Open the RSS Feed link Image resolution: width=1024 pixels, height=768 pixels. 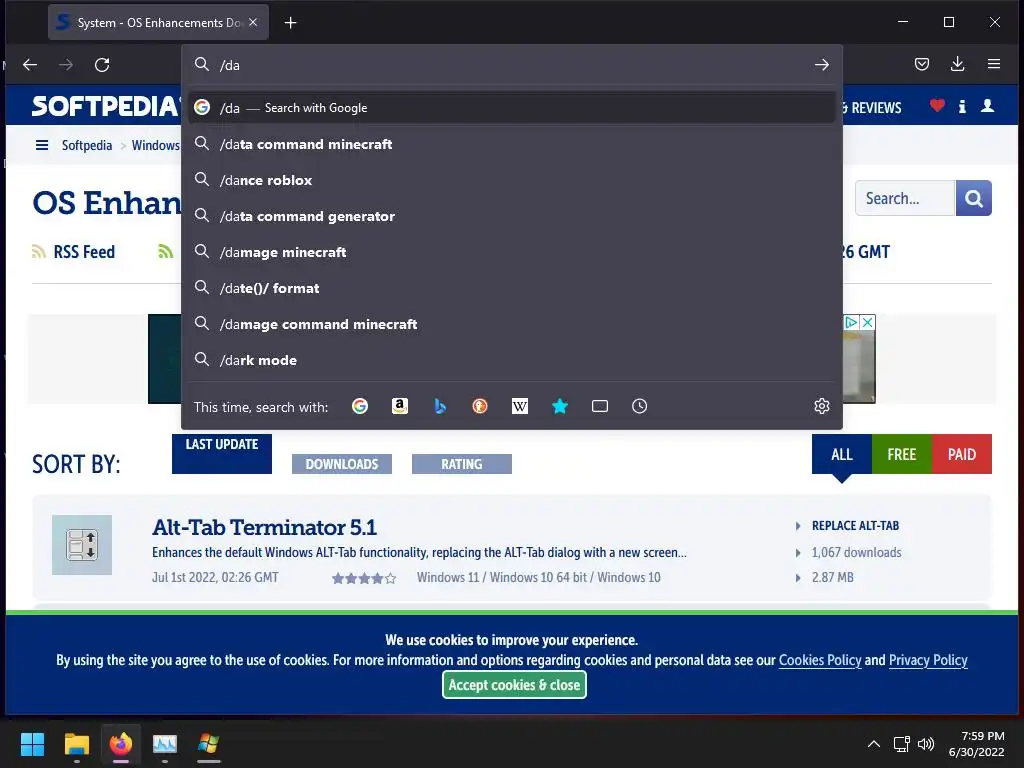(x=84, y=252)
